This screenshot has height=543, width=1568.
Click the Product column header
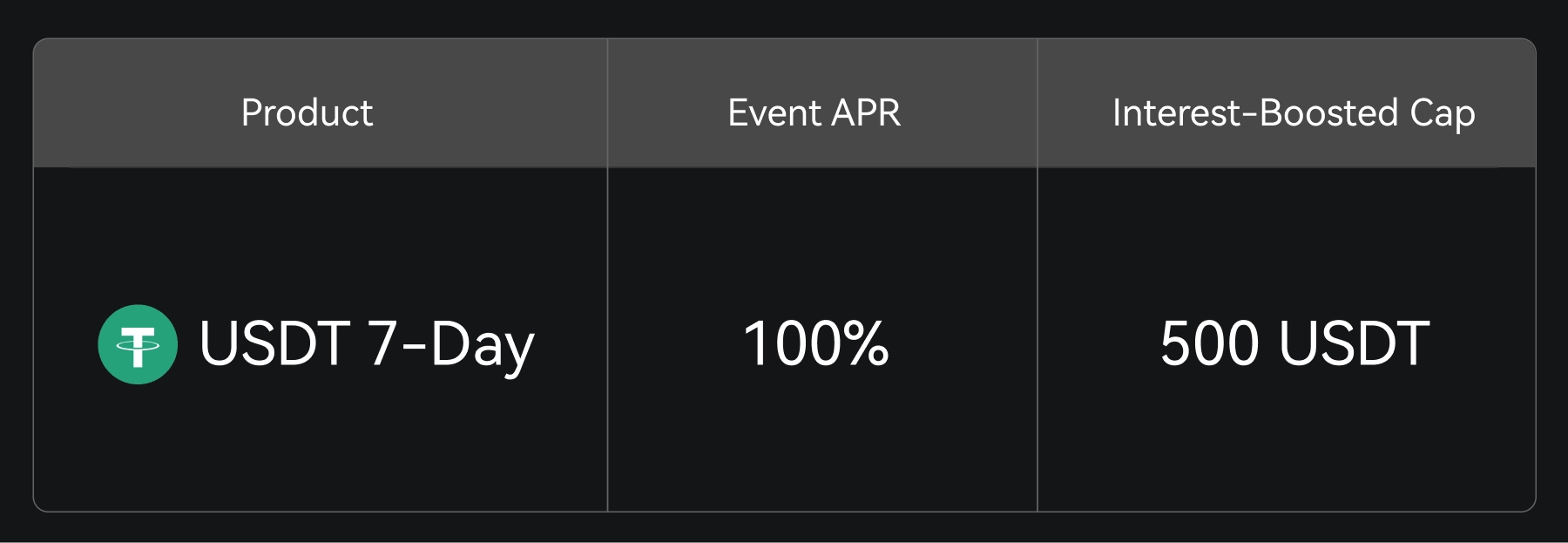pos(307,112)
